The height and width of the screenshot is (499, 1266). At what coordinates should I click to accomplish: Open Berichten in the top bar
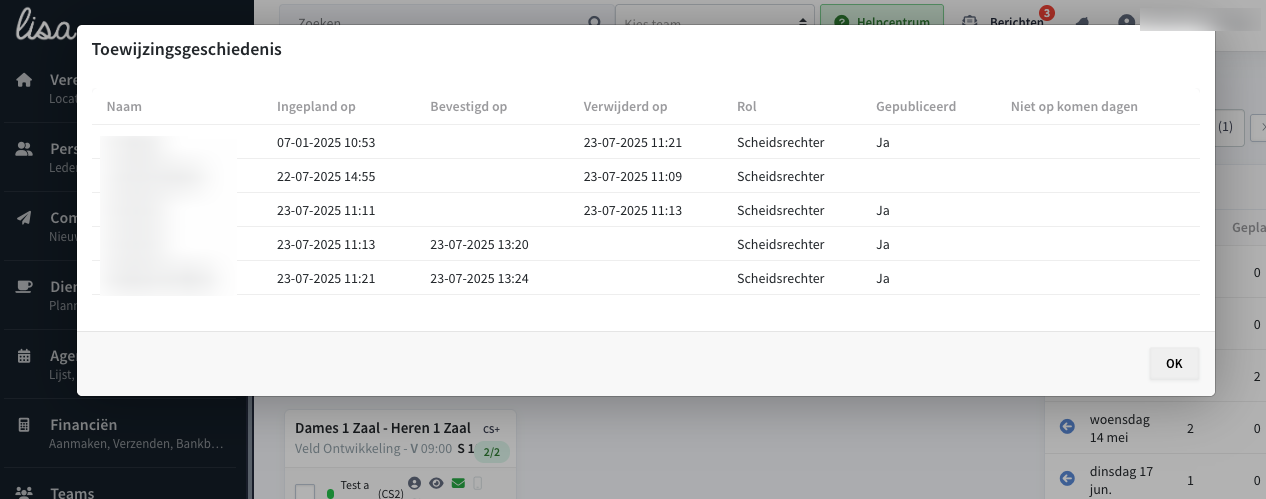[x=1016, y=21]
